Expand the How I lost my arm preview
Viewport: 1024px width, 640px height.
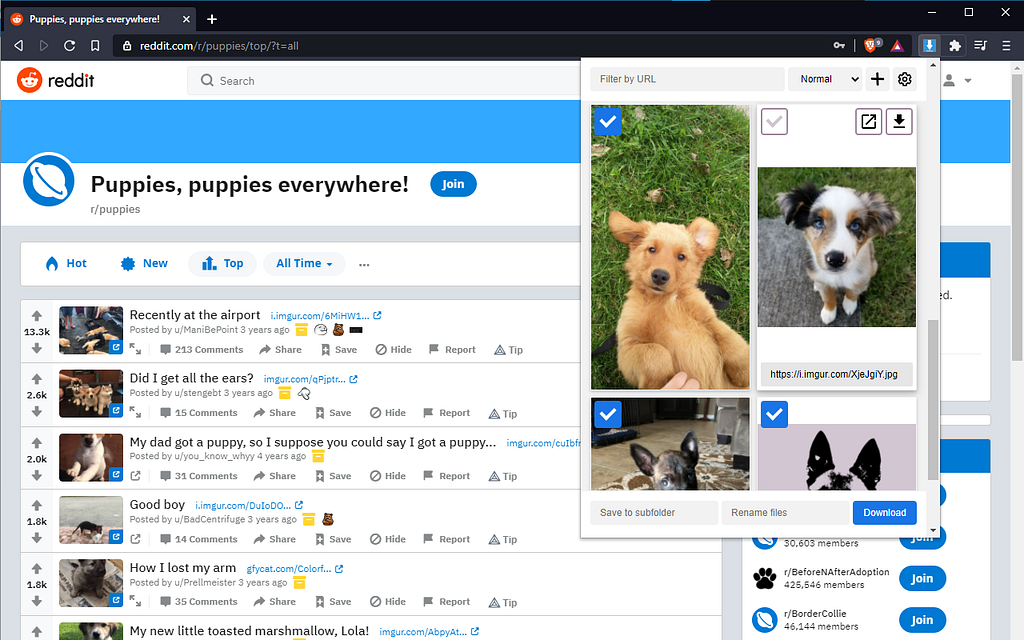pos(135,601)
